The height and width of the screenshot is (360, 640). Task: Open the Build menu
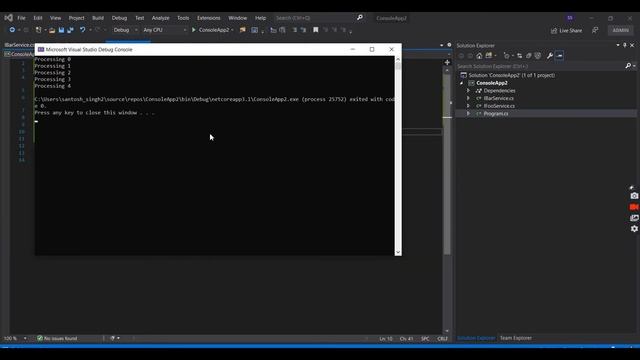coord(98,18)
